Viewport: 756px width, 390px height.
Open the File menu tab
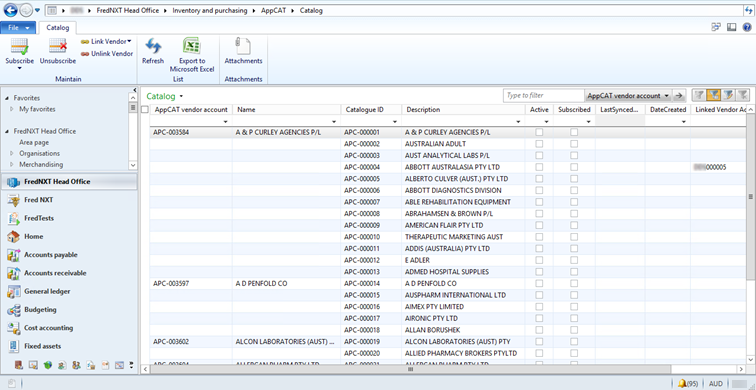tap(18, 28)
